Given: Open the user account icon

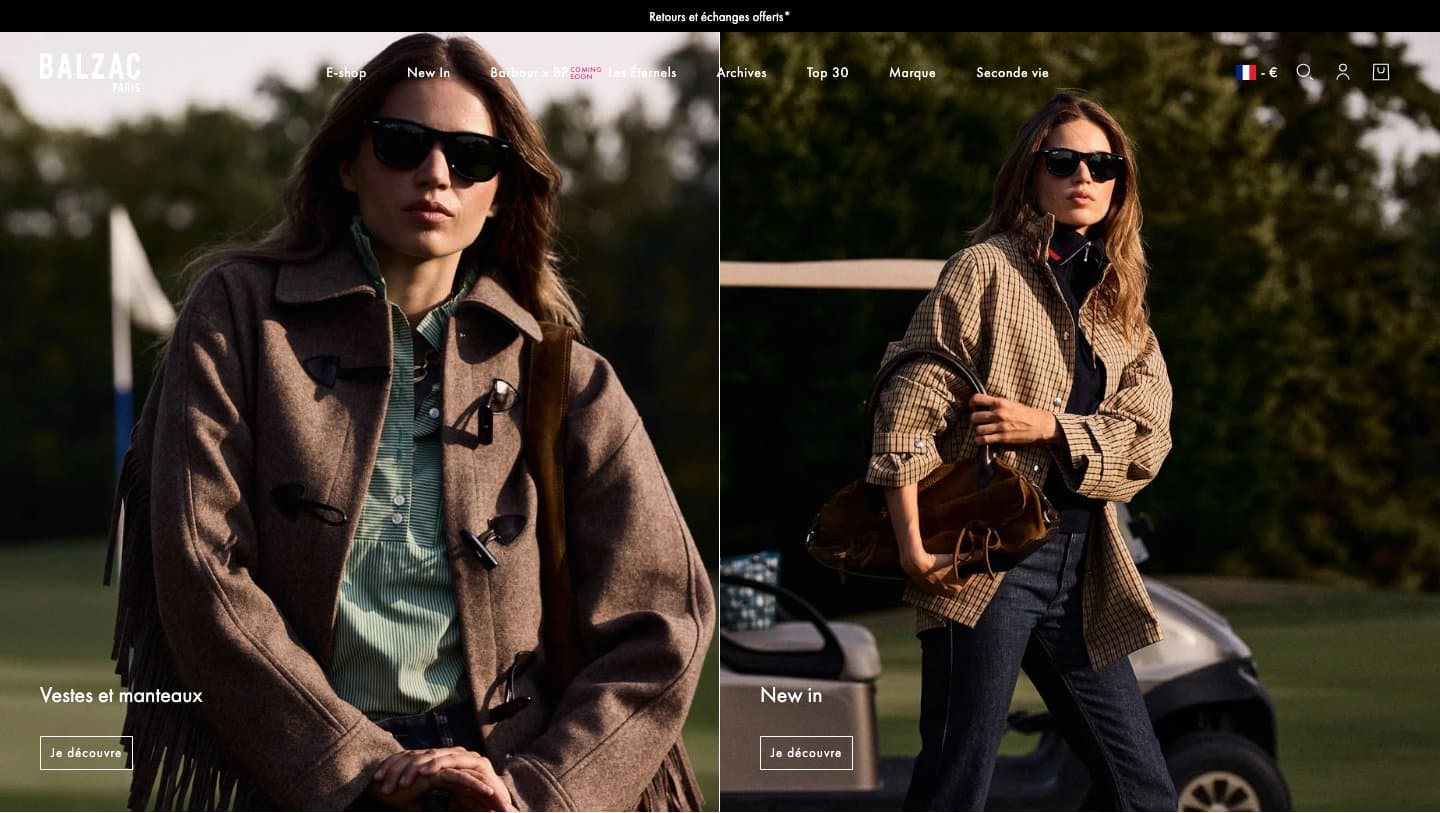Looking at the screenshot, I should point(1343,72).
